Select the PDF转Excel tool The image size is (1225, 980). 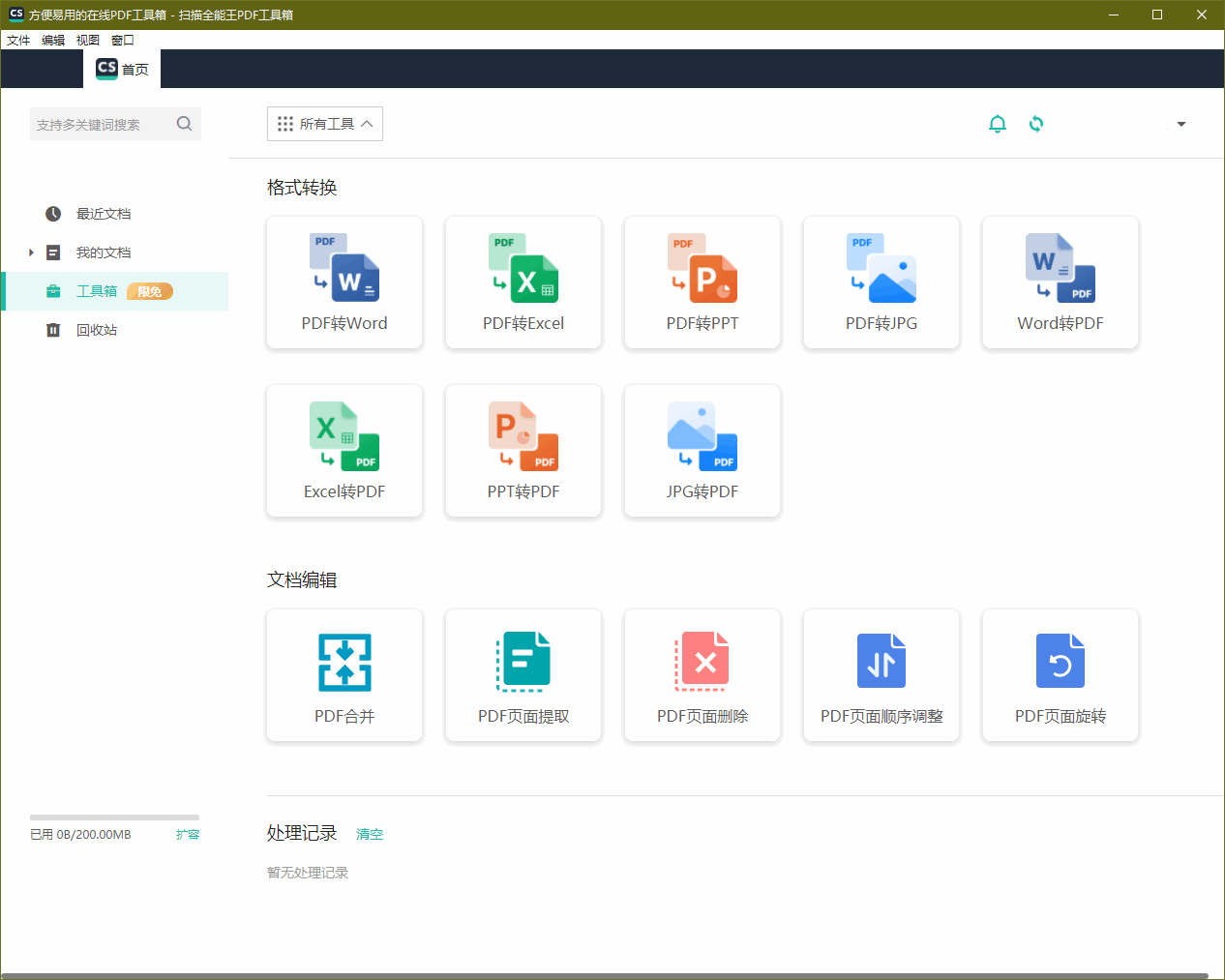pos(523,282)
